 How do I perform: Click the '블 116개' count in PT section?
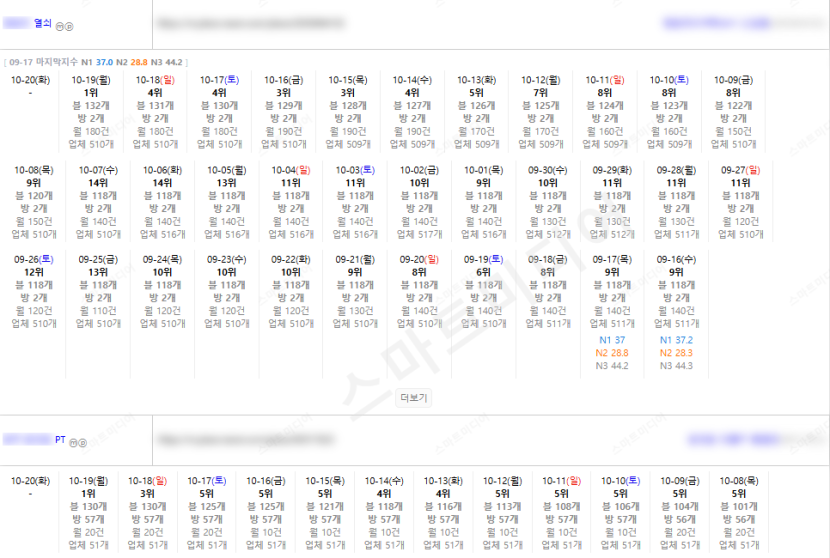click(443, 507)
